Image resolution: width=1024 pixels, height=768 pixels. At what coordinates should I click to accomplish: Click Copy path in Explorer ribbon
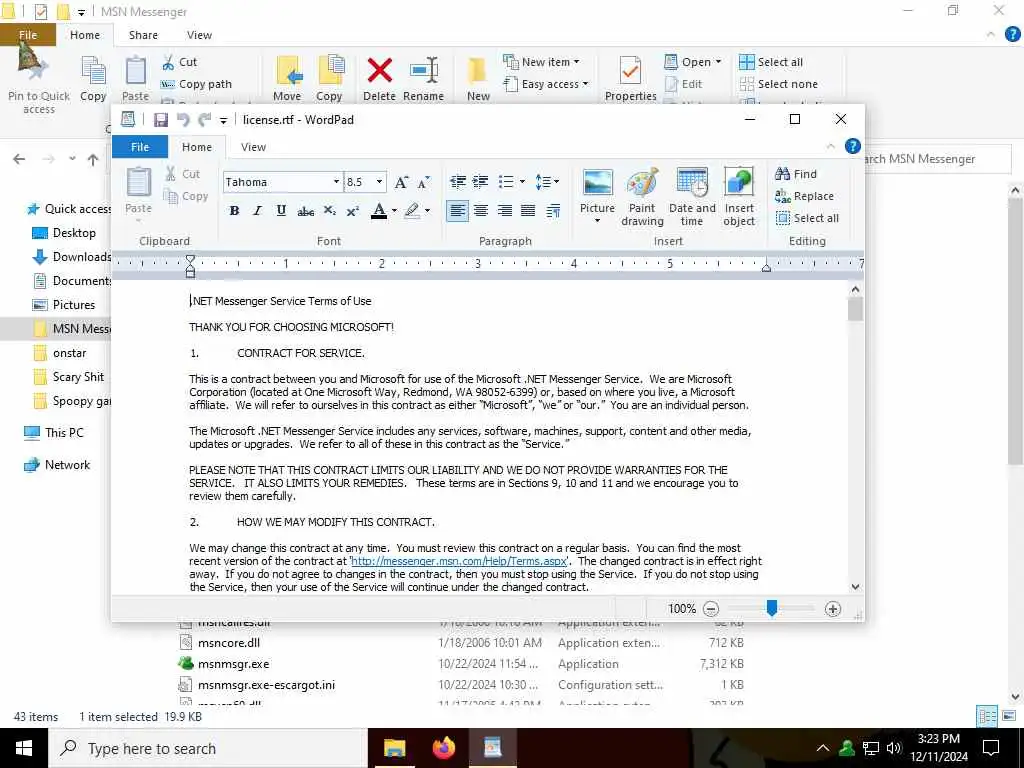point(196,84)
